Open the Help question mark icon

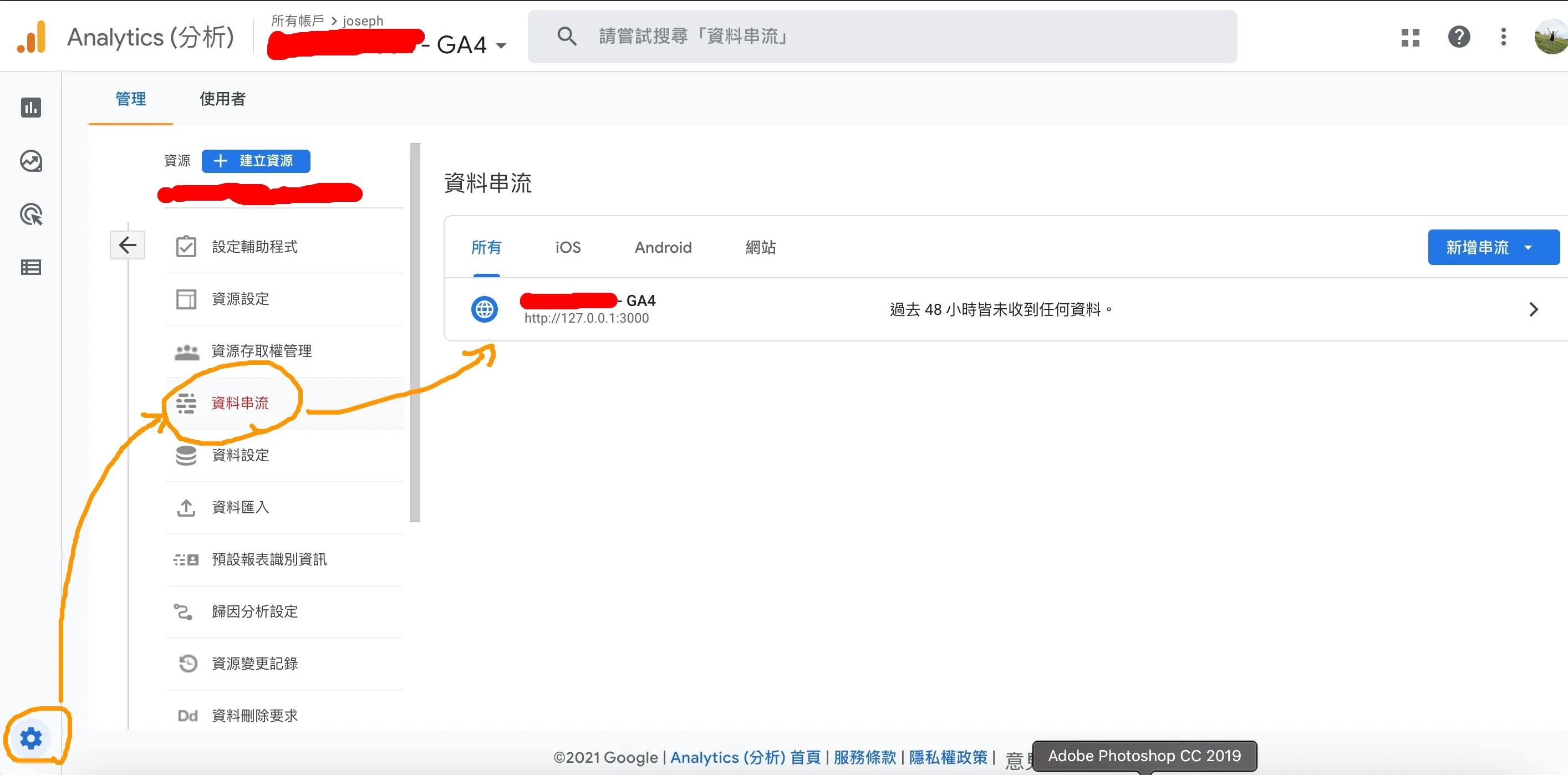[x=1458, y=37]
